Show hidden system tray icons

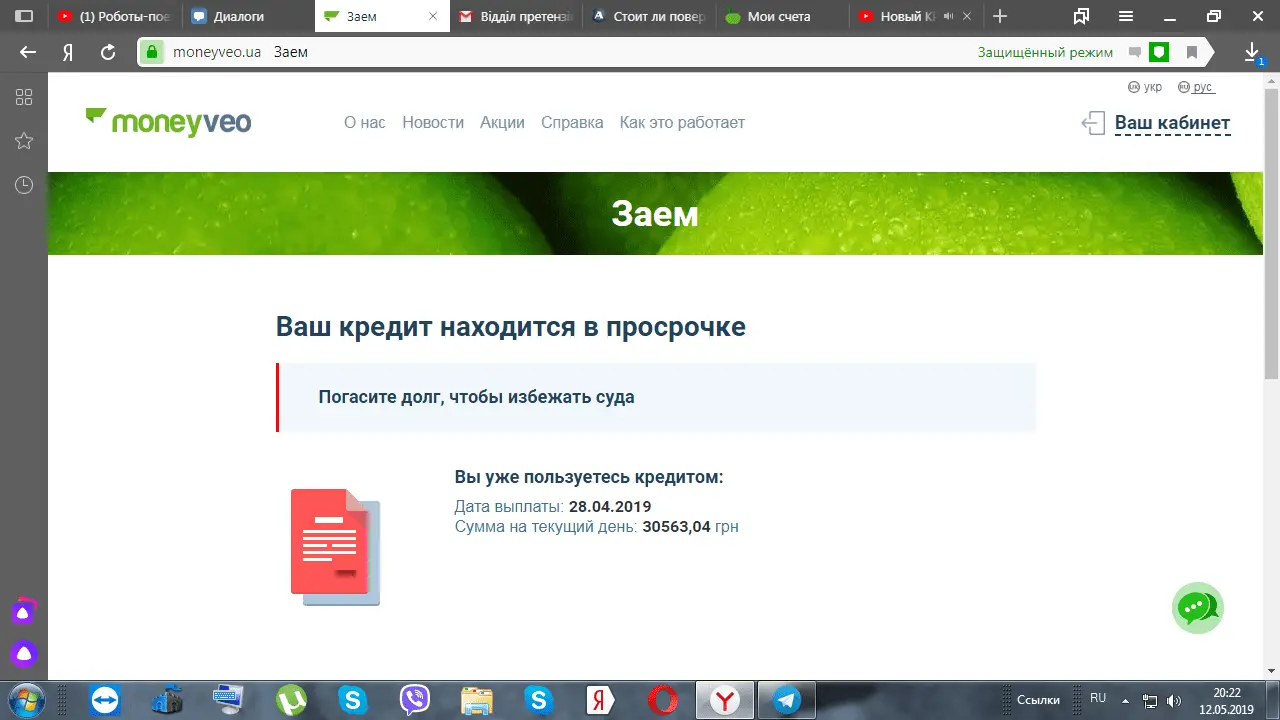click(x=1125, y=700)
